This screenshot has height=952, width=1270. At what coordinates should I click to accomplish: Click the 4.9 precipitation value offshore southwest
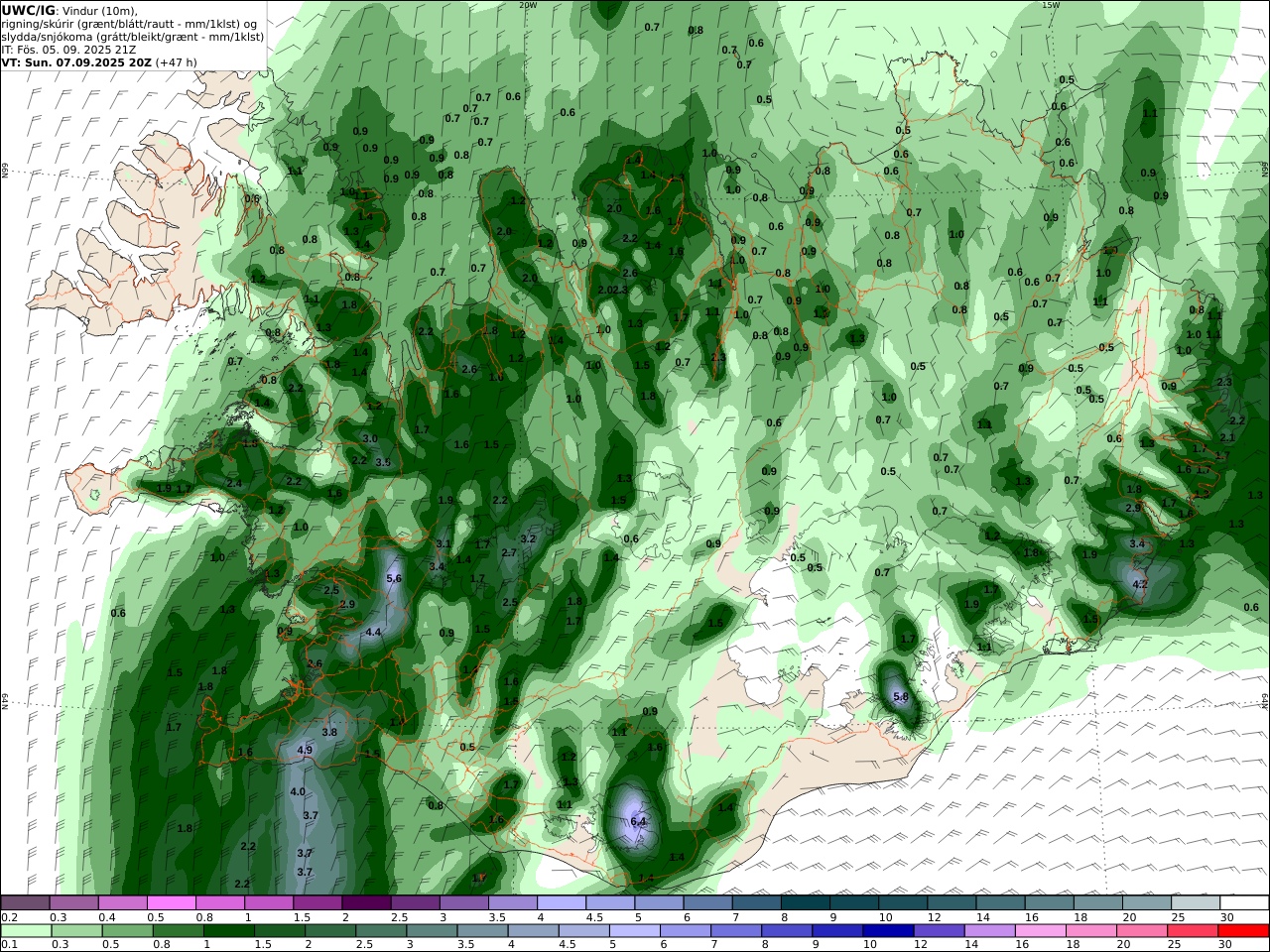click(305, 751)
